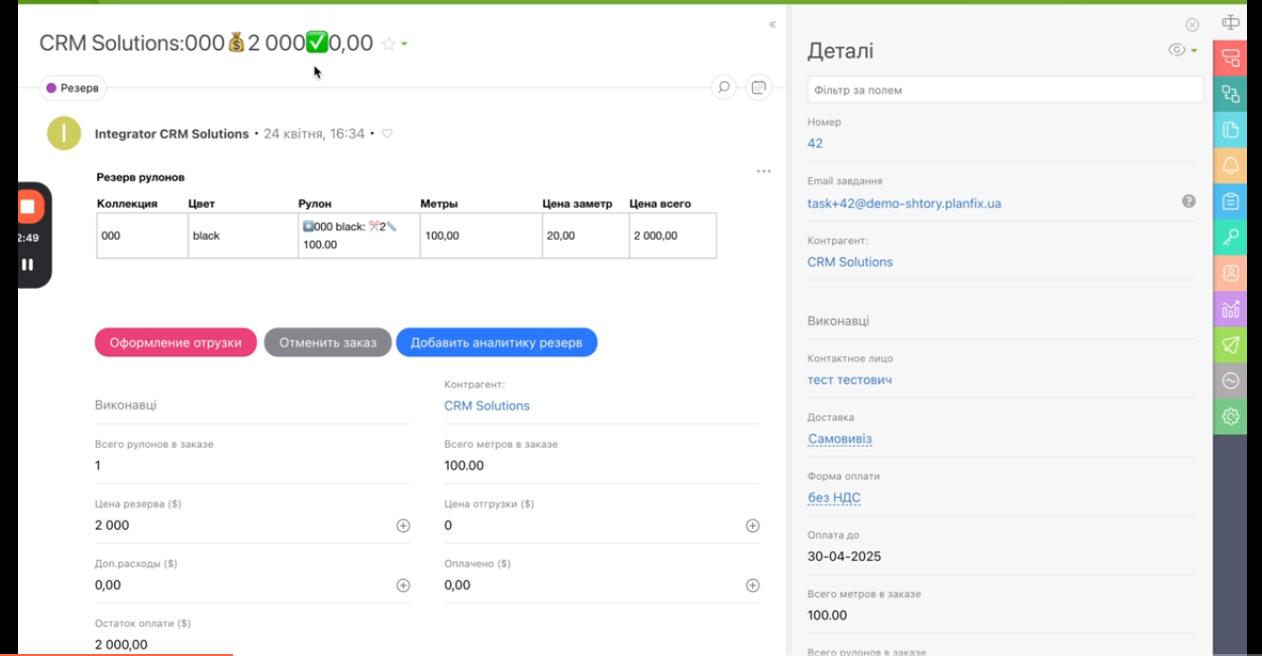Click Цена резерва value 2 000
Screen dimensions: 1262x656
(112, 526)
